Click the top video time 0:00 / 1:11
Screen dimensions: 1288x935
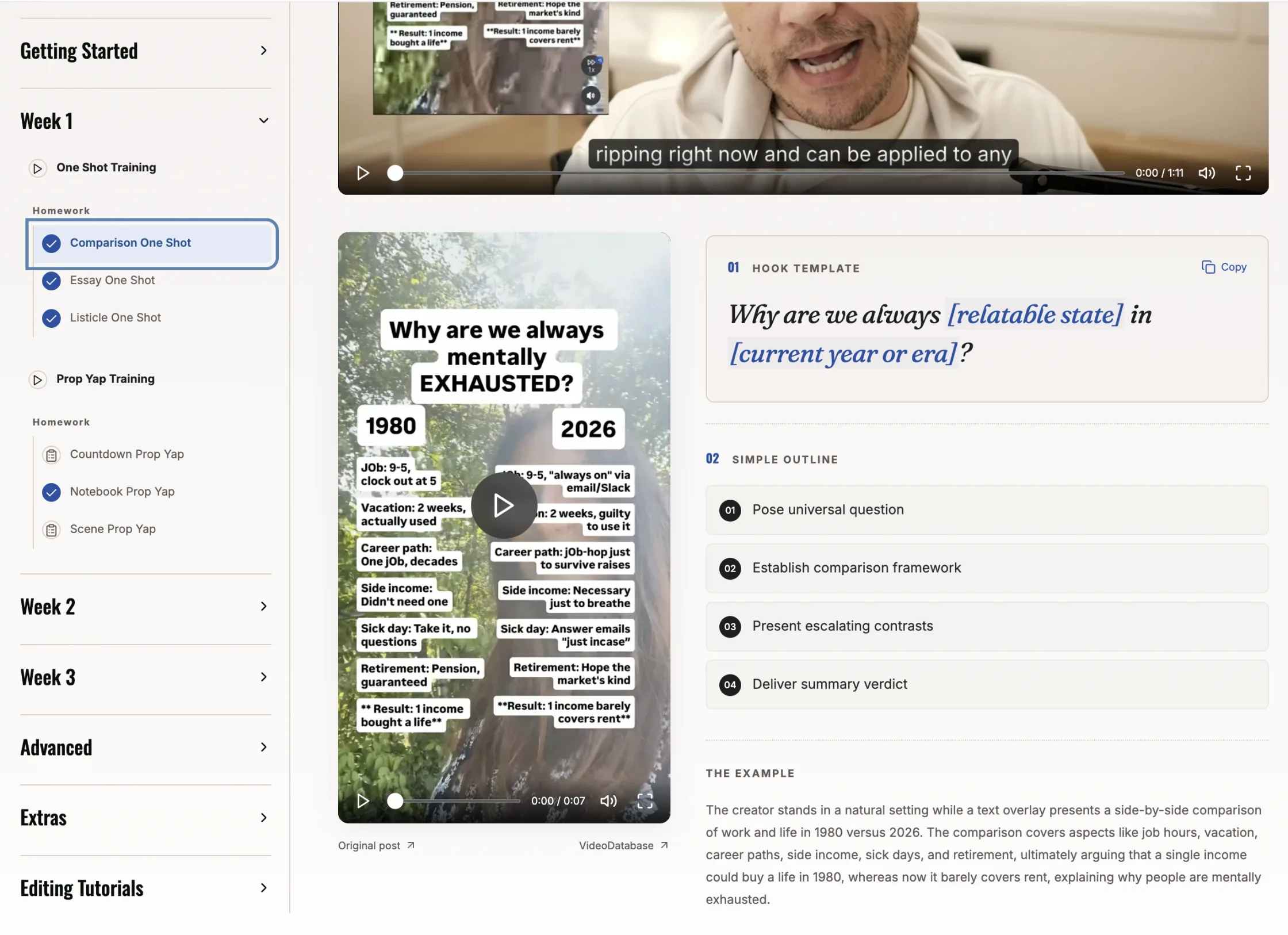click(x=1159, y=173)
